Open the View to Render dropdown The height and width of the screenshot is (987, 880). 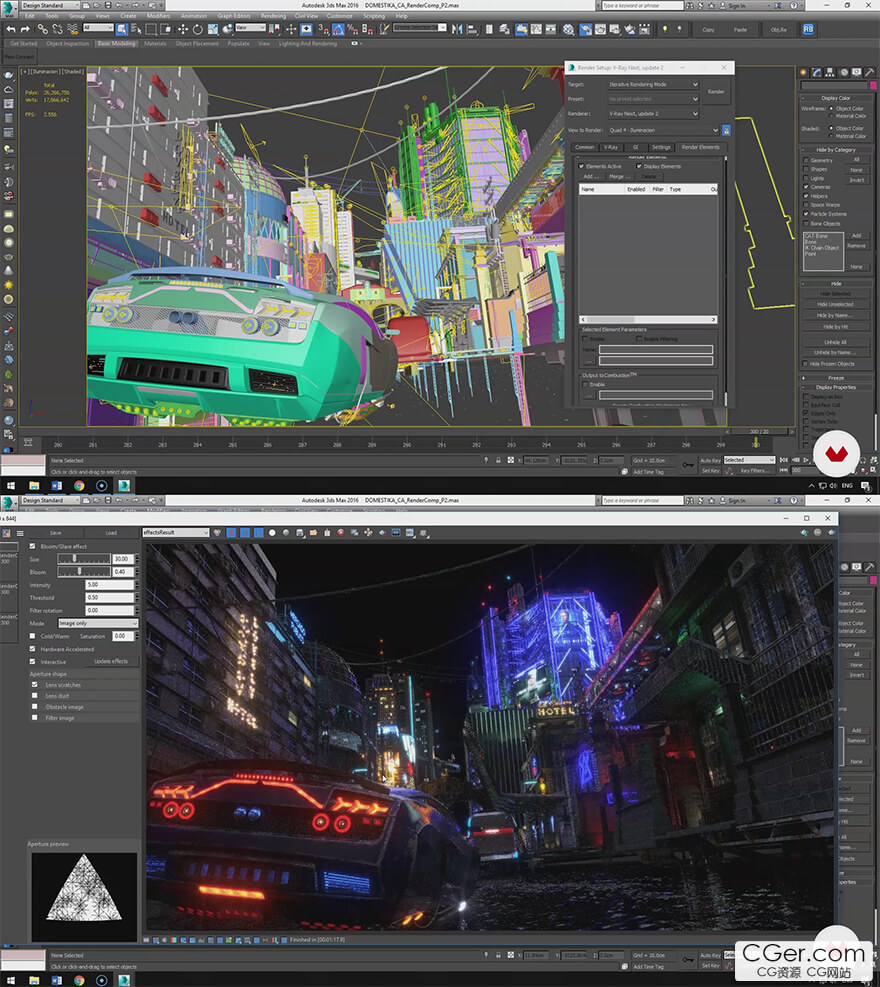663,130
